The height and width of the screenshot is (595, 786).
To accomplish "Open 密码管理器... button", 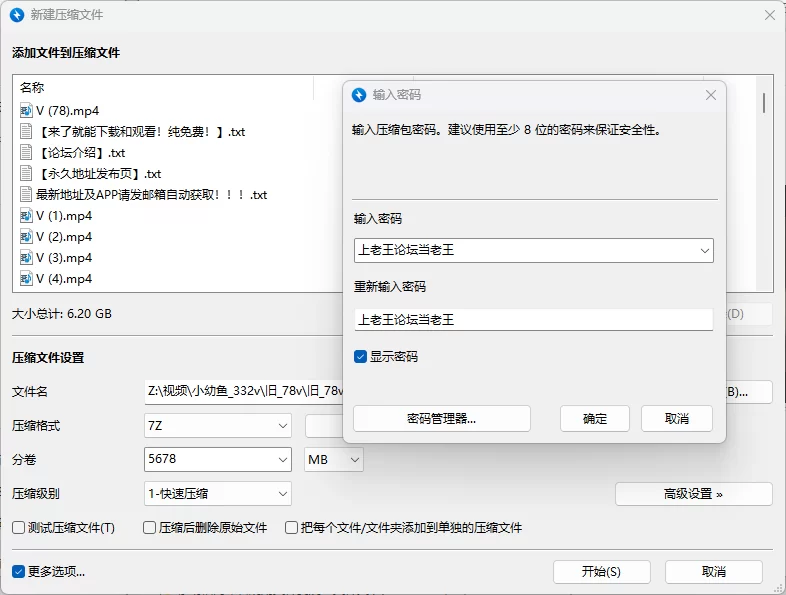I will (x=441, y=419).
